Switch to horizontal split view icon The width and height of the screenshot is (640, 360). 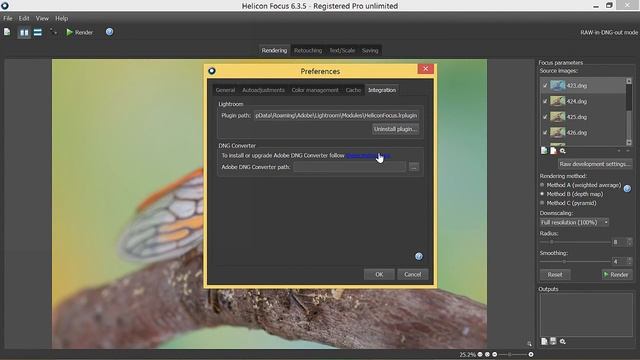38,32
